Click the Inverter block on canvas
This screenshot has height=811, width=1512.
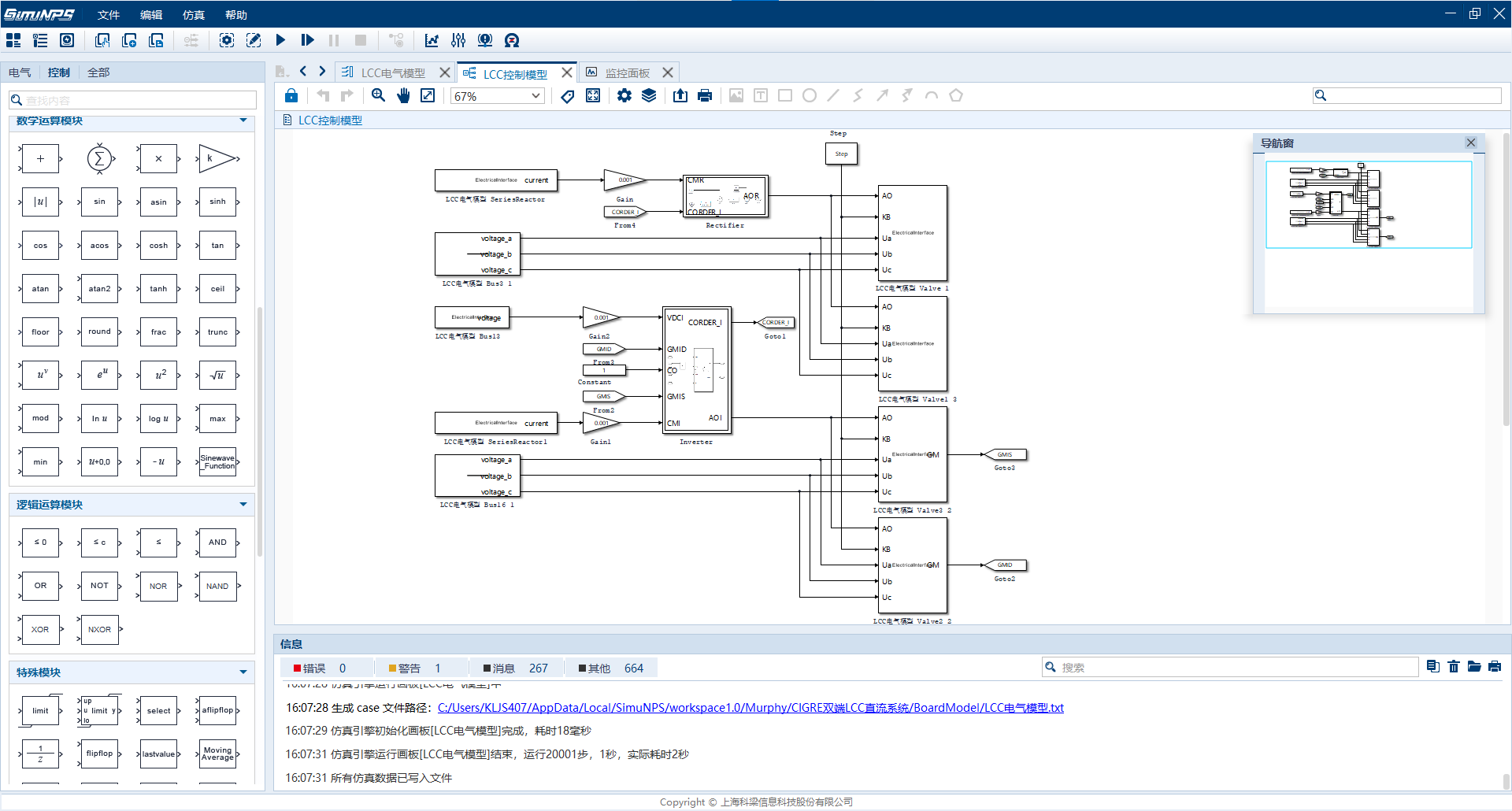(697, 370)
